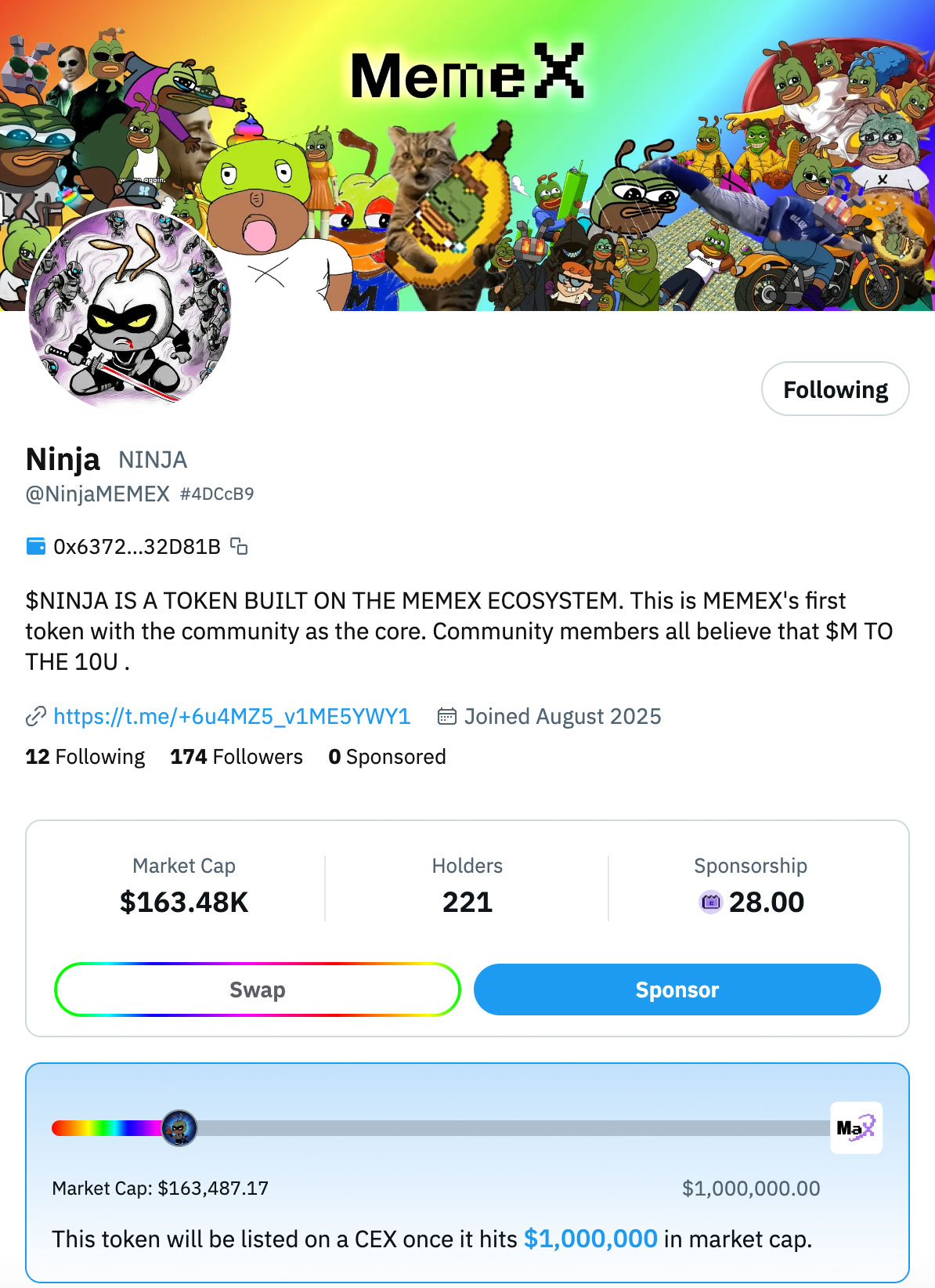The image size is (935, 1288).
Task: Open the t.me Telegram invite link
Action: pyautogui.click(x=232, y=716)
